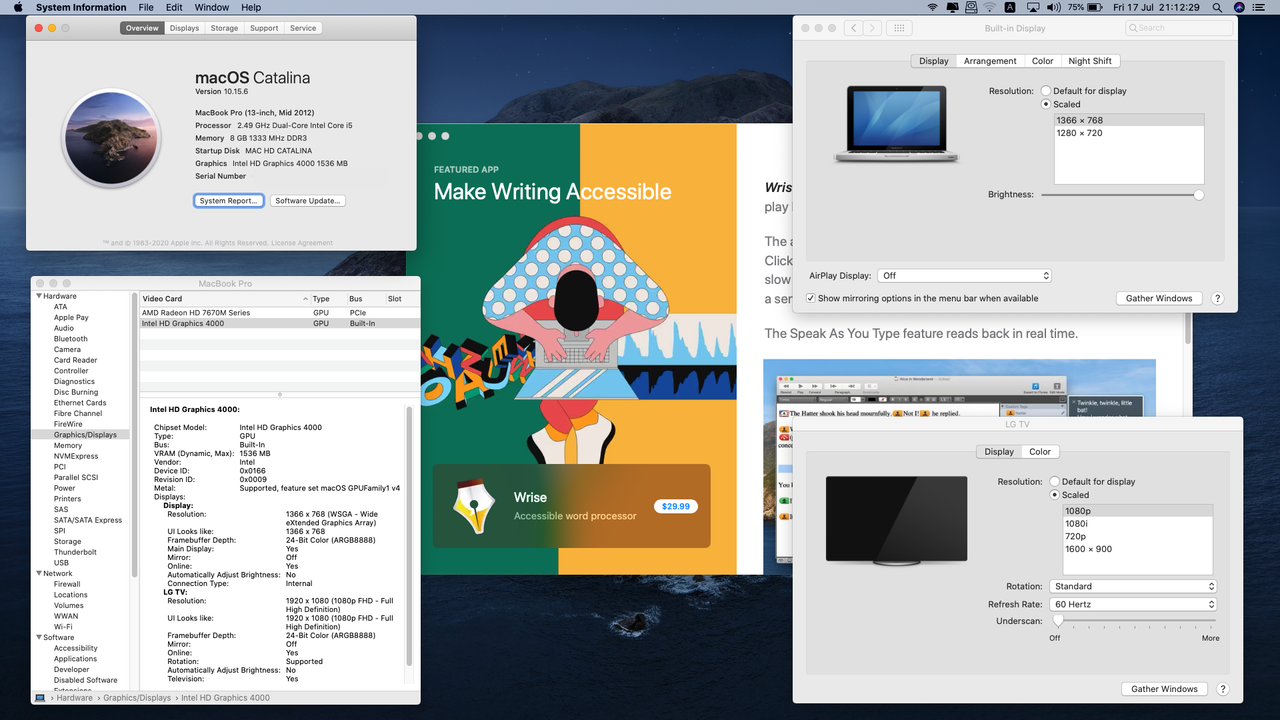Select Scaled in Built-in Display window

tap(1046, 104)
